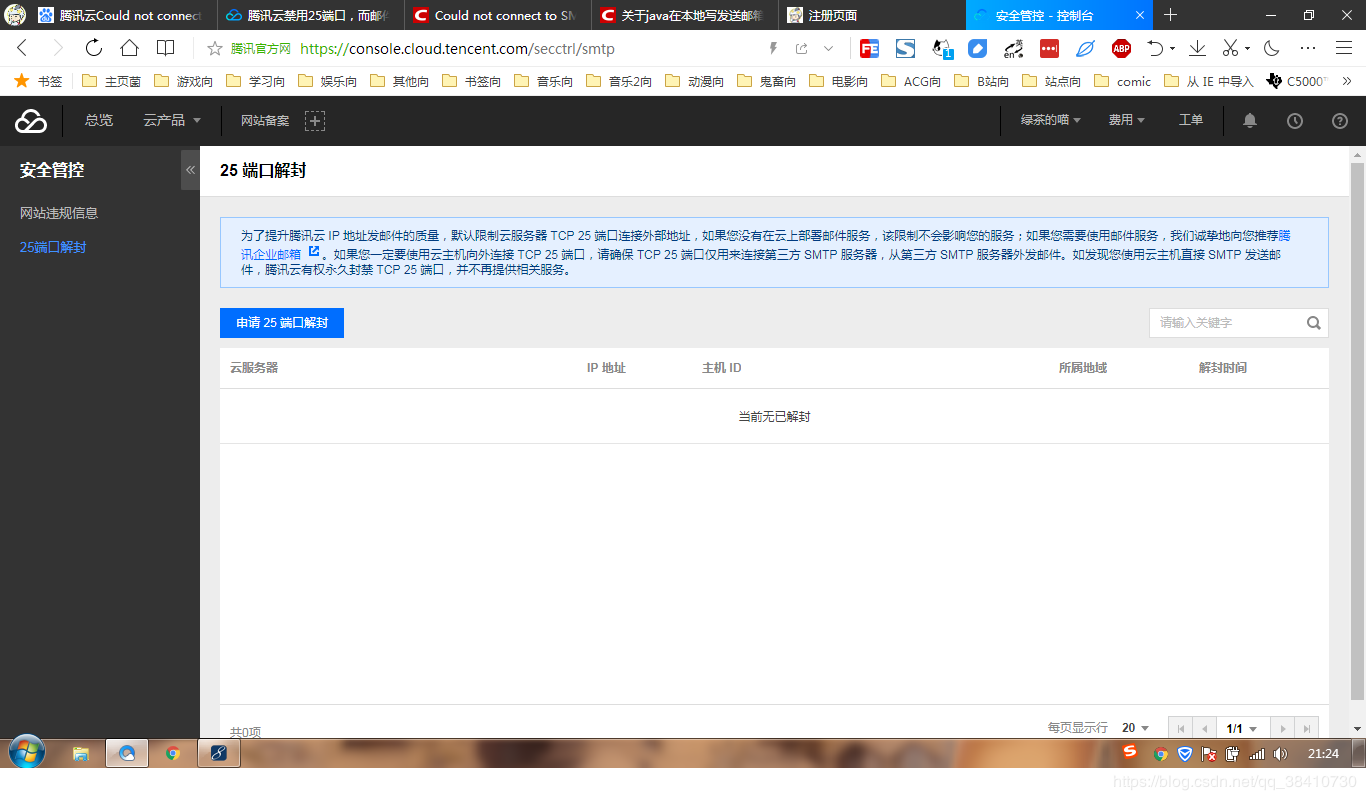1366x800 pixels.
Task: Collapse the 安全管控 sidebar with the « arrow
Action: (x=190, y=169)
